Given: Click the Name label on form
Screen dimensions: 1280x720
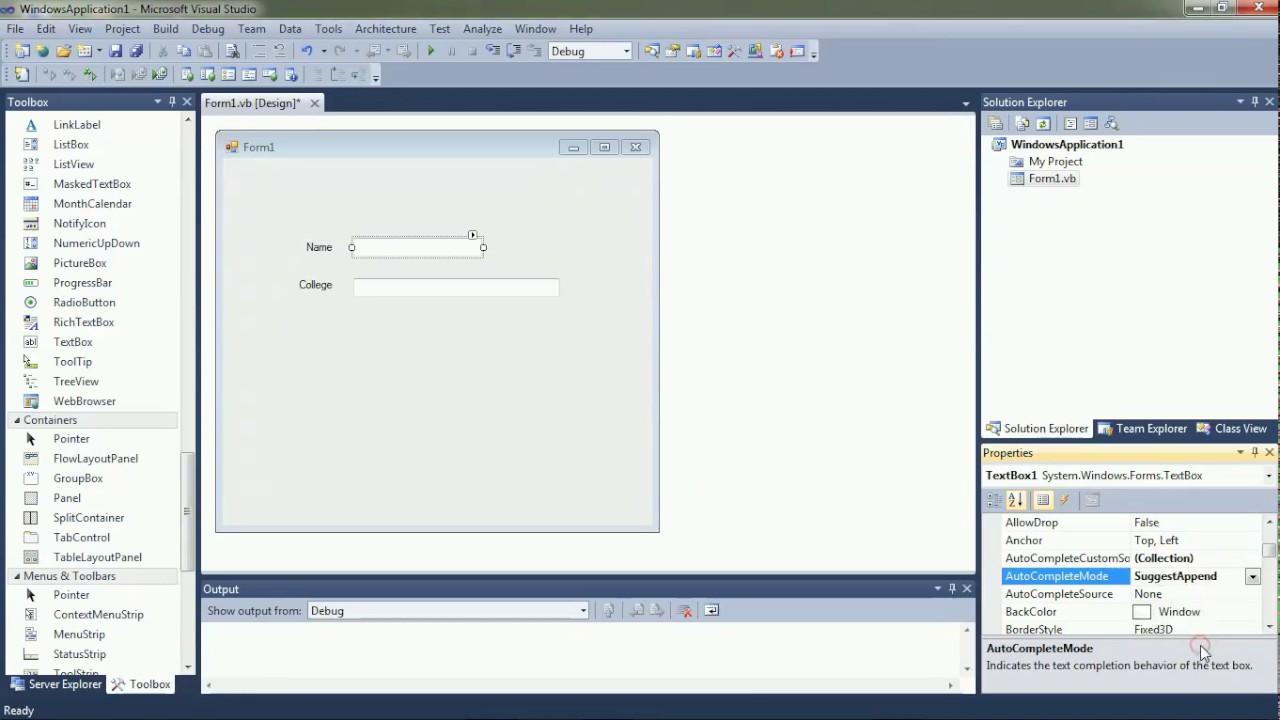Looking at the screenshot, I should [319, 247].
